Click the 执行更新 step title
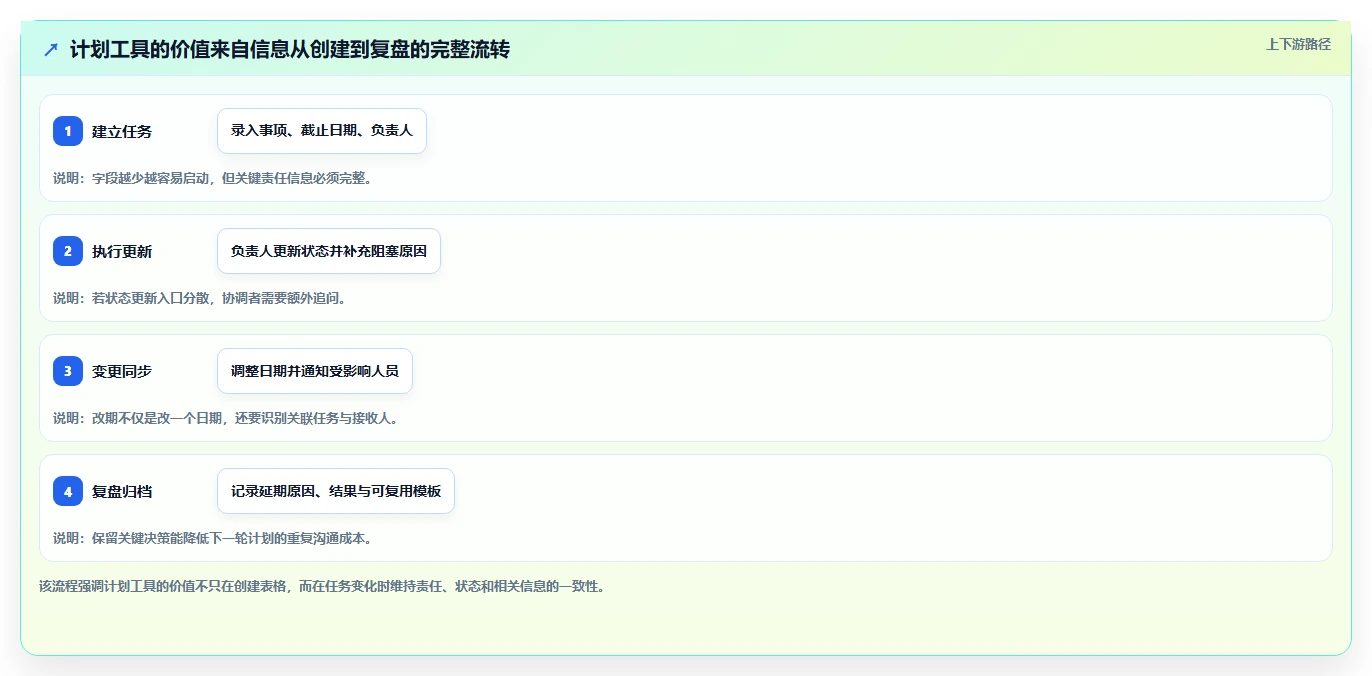This screenshot has width=1372, height=676. pos(122,251)
